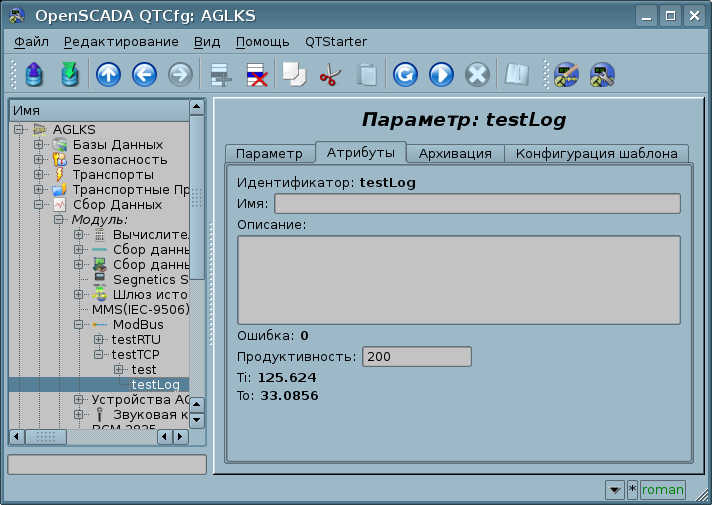Click the Start periodic update play icon
The height and width of the screenshot is (505, 712).
click(x=441, y=75)
